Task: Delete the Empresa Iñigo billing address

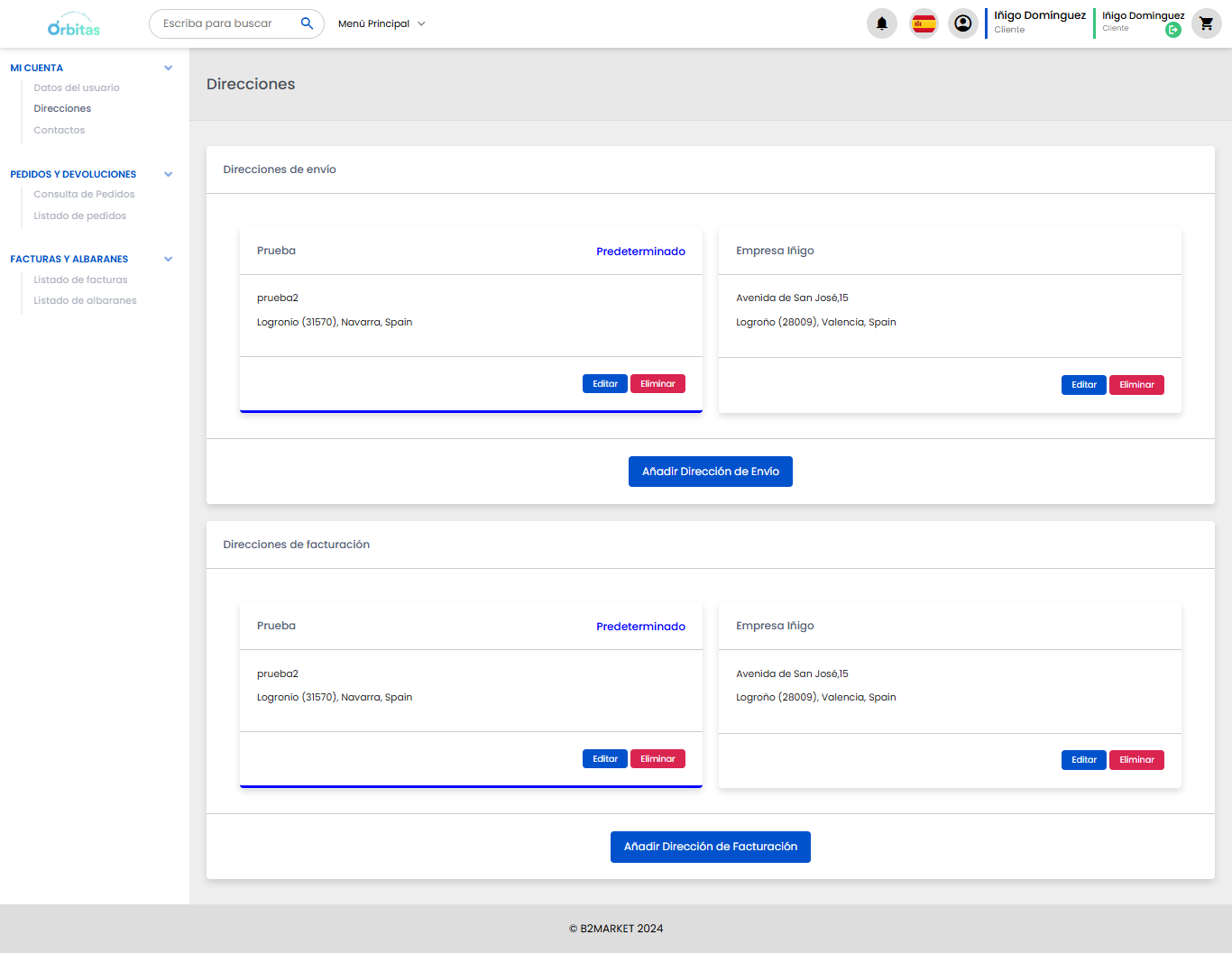Action: (x=1135, y=760)
